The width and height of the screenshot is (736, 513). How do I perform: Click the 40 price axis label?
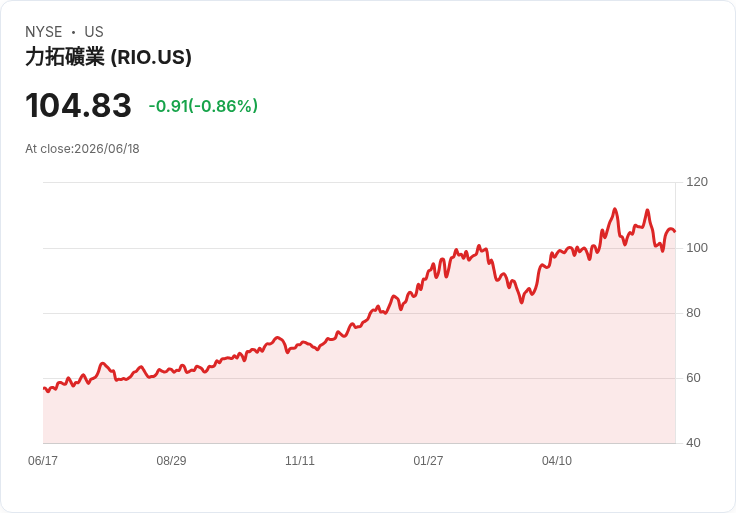(693, 443)
